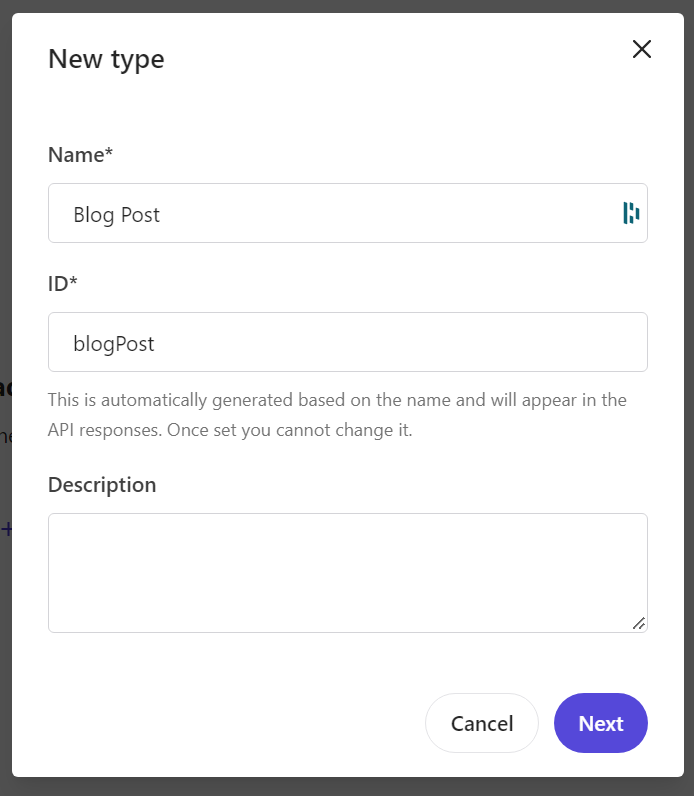Click the dimmed backdrop below the dialog
Viewport: 694px width, 796px height.
[x=347, y=787]
